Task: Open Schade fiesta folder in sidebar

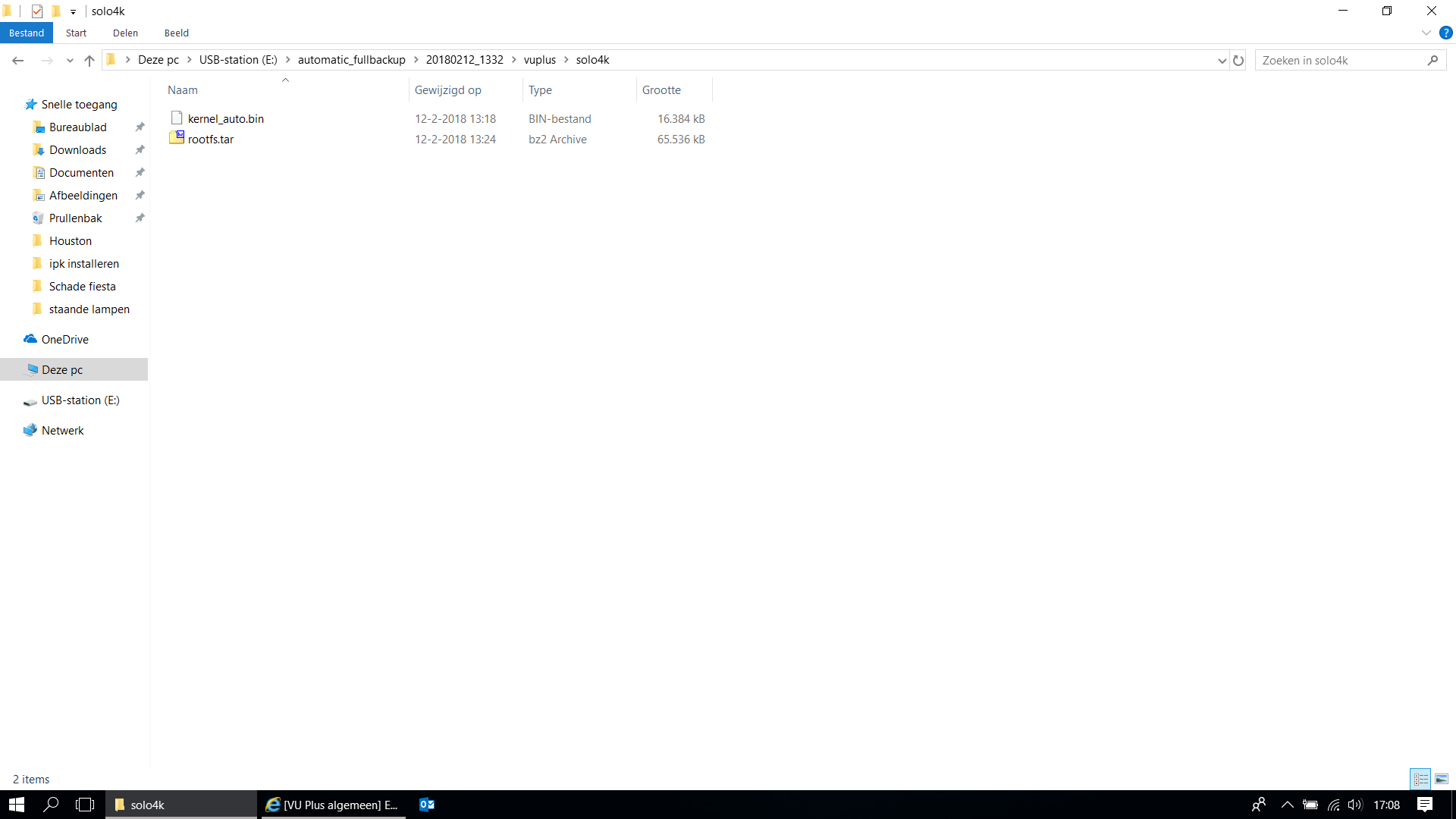Action: click(x=82, y=287)
